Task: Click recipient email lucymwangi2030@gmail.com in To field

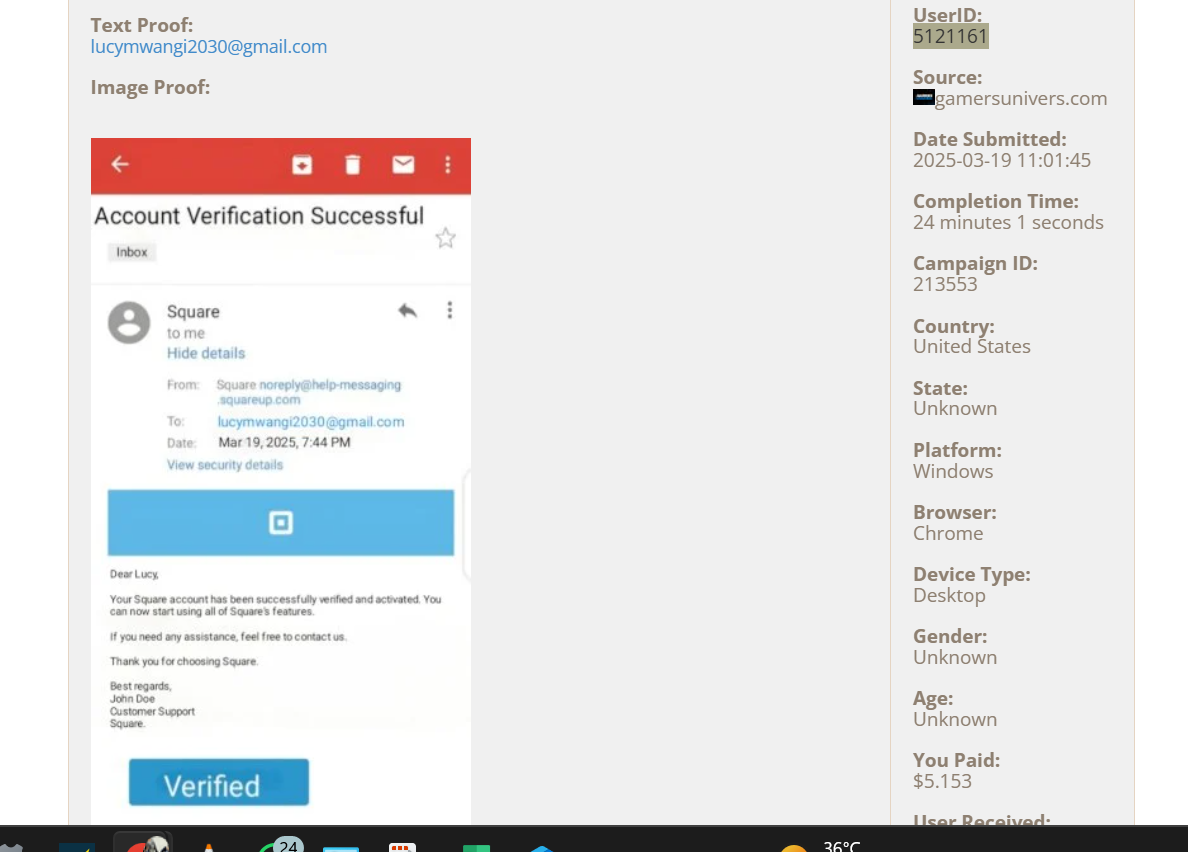Action: point(311,422)
